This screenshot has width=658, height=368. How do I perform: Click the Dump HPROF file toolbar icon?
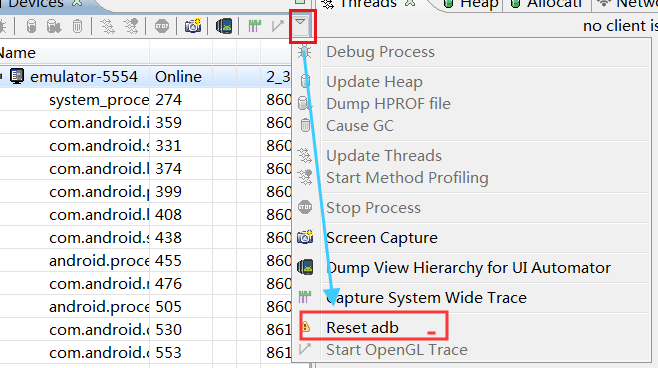pos(54,26)
